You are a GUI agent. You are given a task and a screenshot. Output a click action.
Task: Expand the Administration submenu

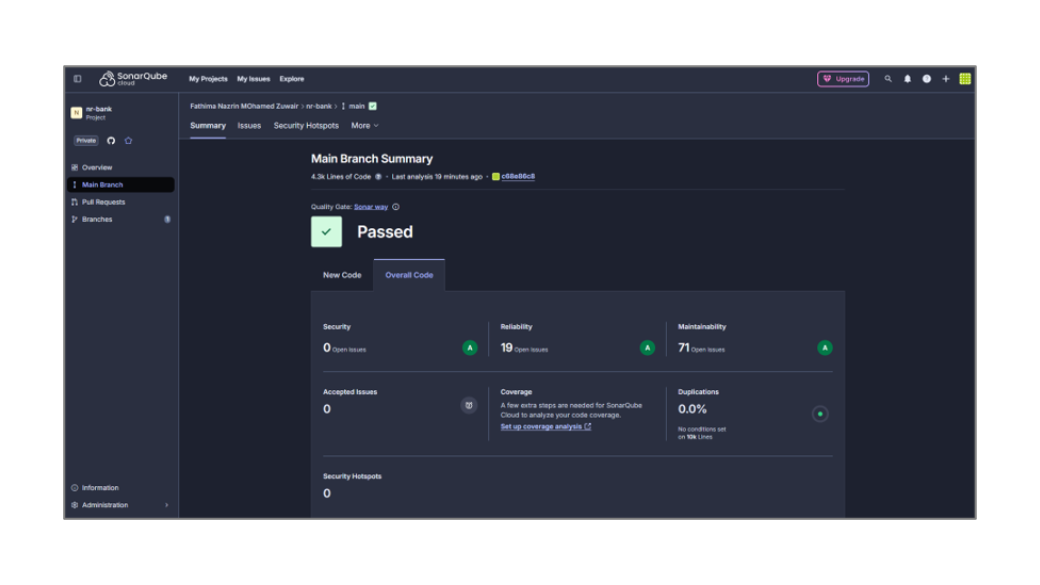click(x=166, y=505)
